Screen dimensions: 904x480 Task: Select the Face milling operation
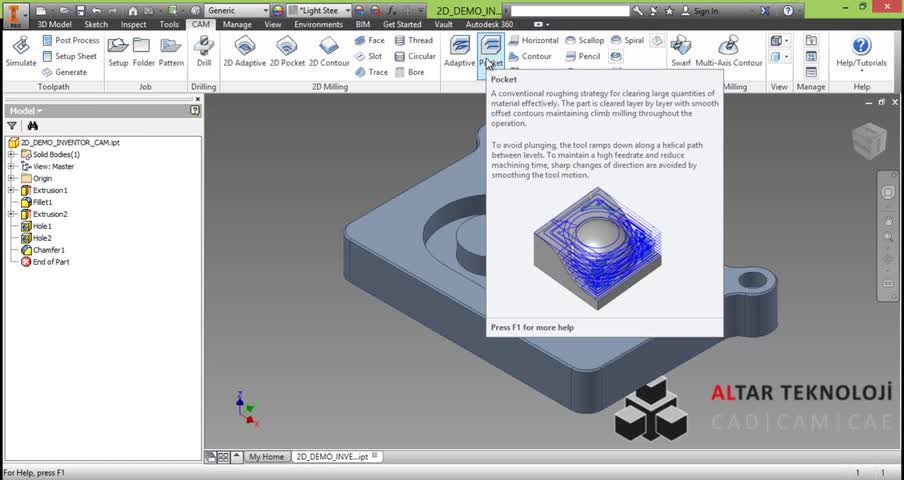point(370,40)
